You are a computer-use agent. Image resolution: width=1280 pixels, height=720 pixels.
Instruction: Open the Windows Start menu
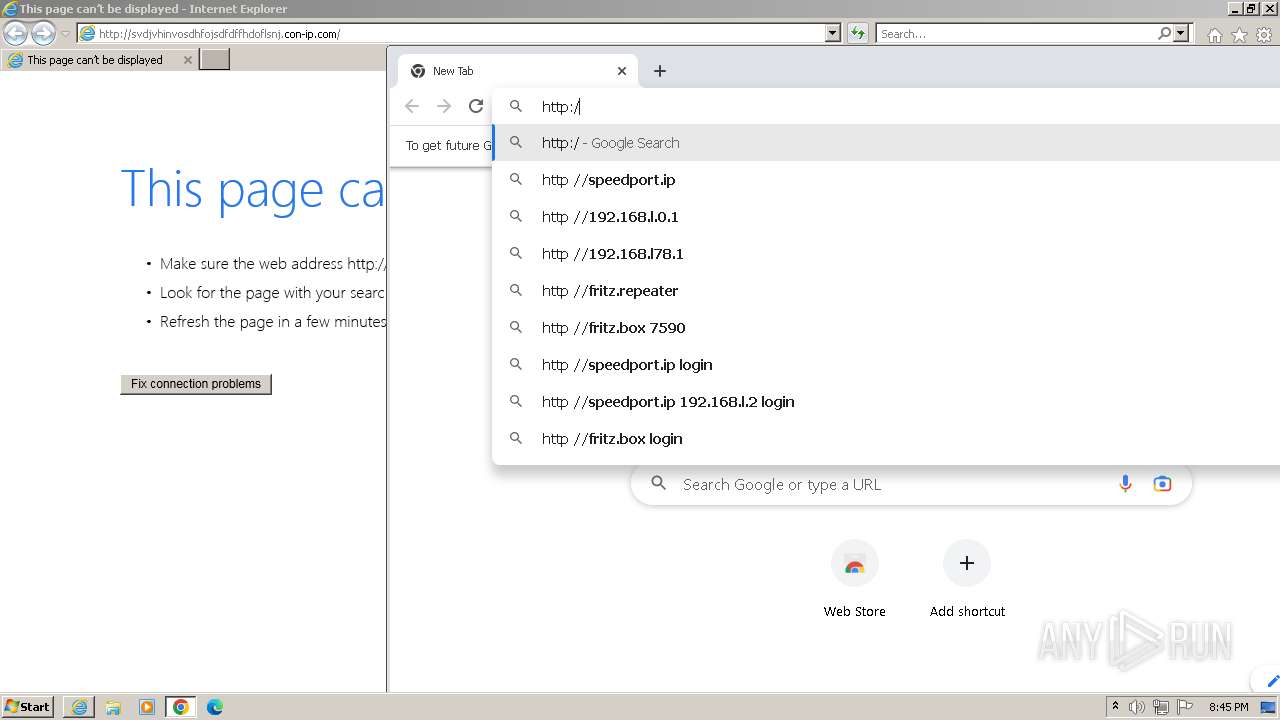[28, 706]
